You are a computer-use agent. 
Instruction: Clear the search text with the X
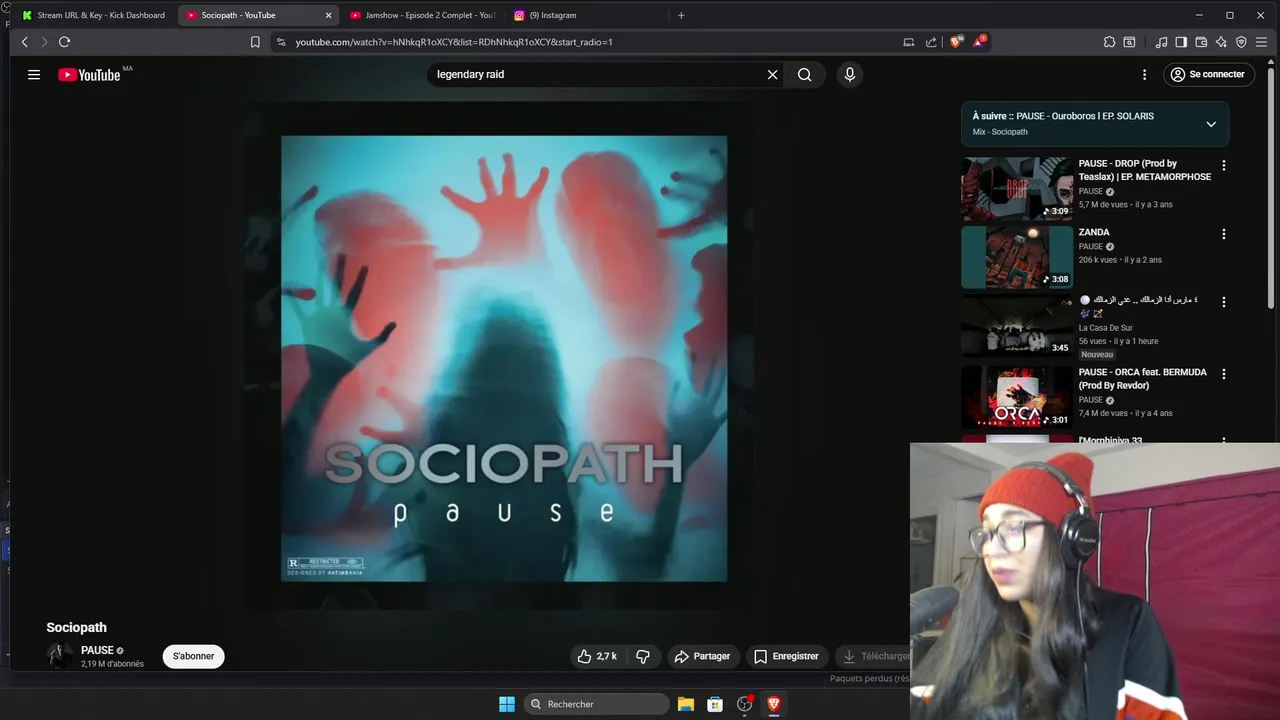pos(772,74)
